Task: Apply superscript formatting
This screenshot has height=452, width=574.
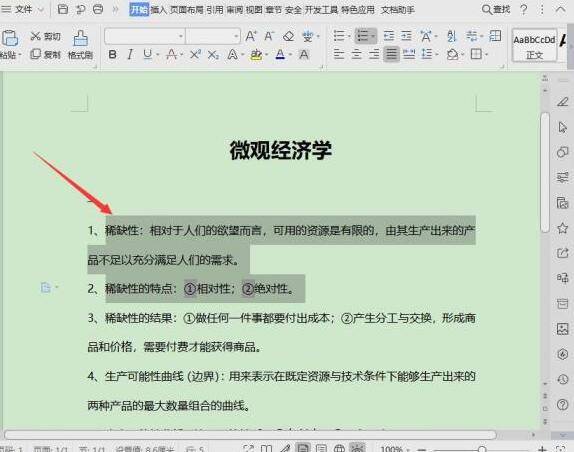Action: pos(195,55)
